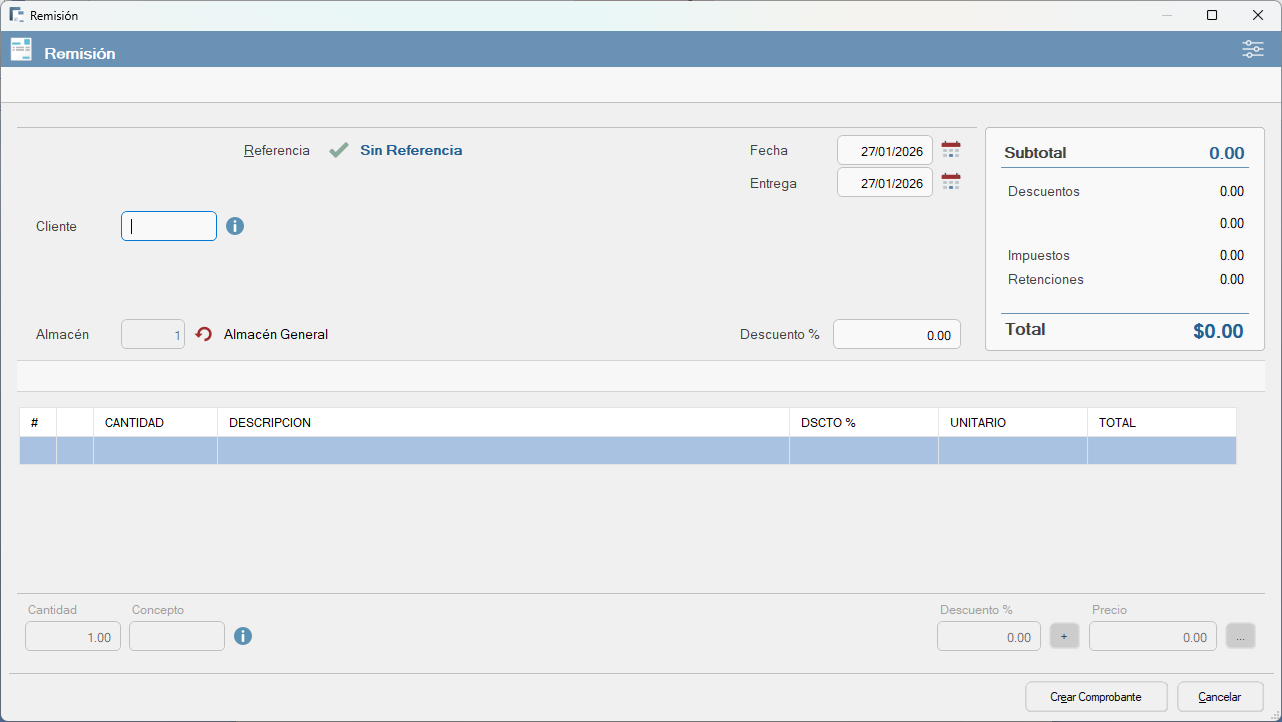Click the CANTIDAD column header
This screenshot has width=1282, height=722.
[x=155, y=422]
